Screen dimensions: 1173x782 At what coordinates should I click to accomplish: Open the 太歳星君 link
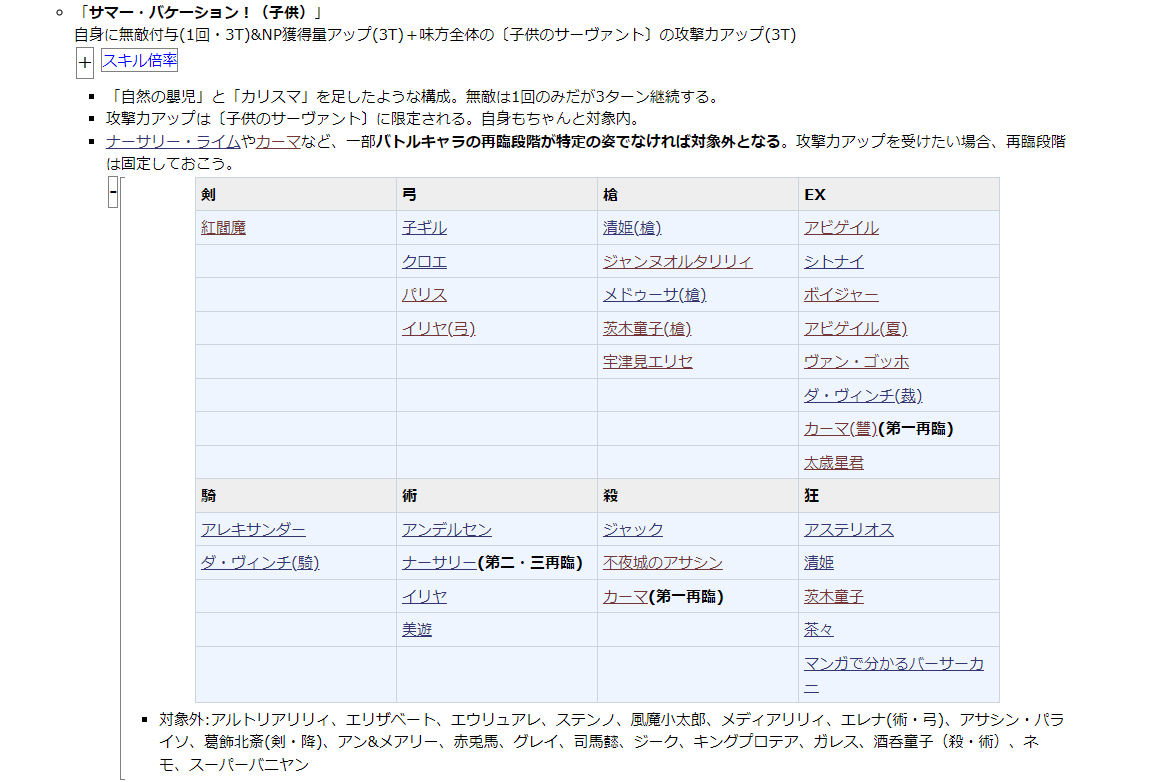(x=833, y=463)
